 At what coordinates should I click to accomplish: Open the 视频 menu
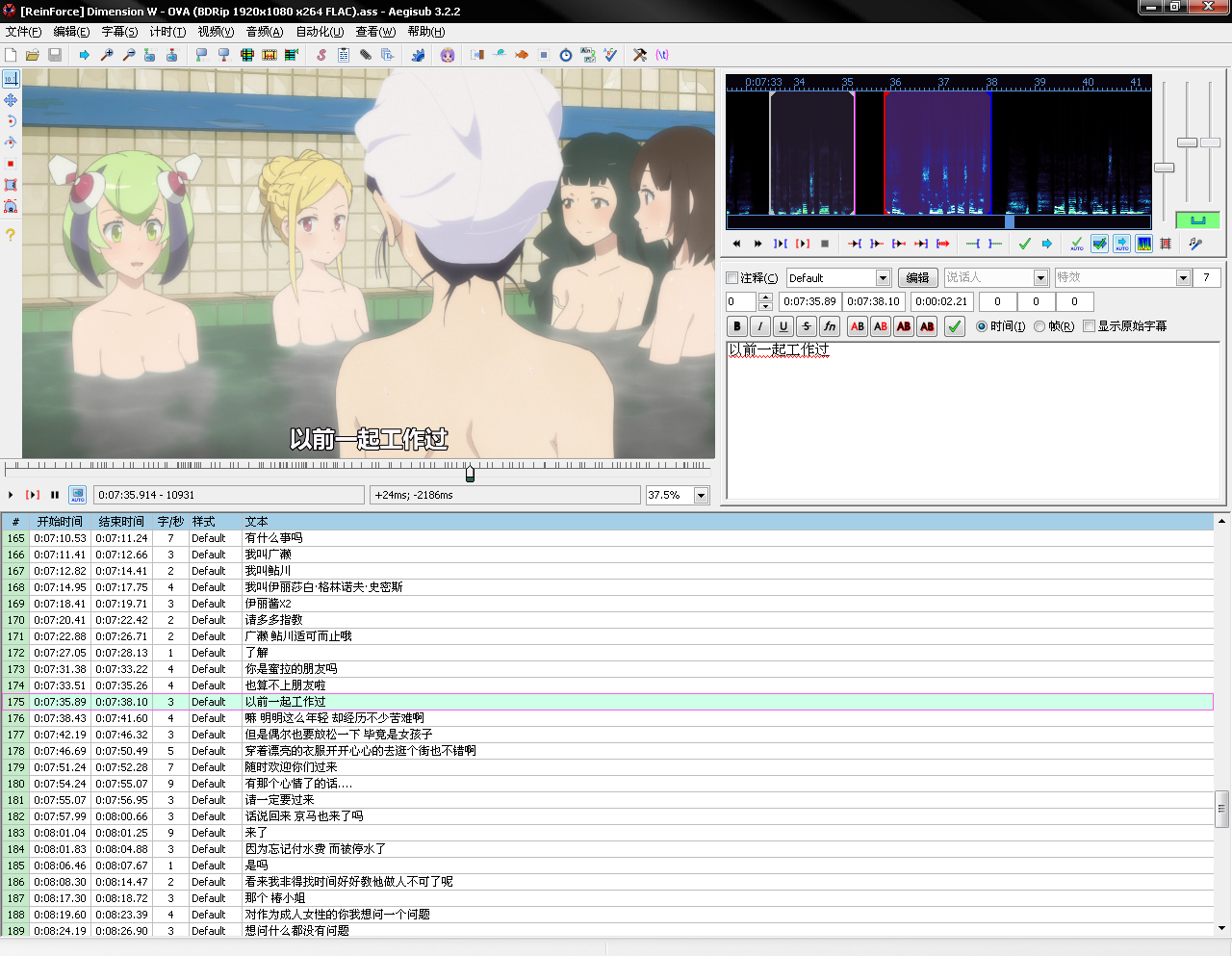click(216, 32)
